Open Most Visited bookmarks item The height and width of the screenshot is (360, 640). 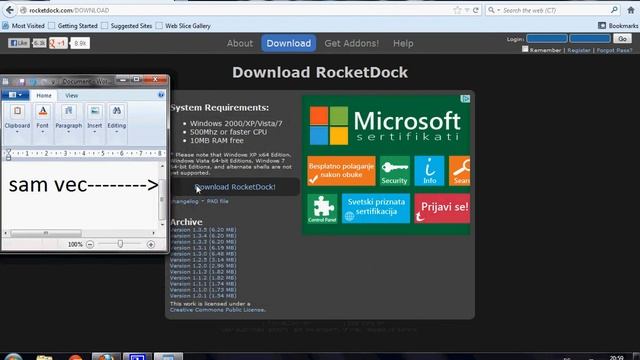(24, 26)
